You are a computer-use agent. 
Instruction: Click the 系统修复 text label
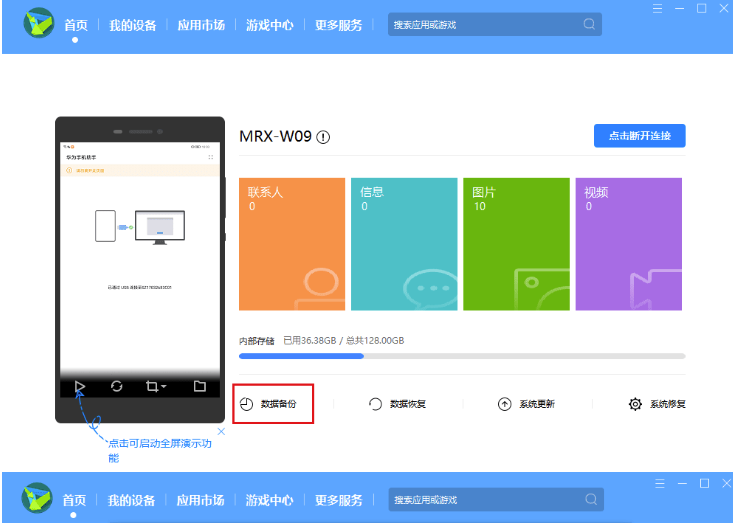coord(668,404)
